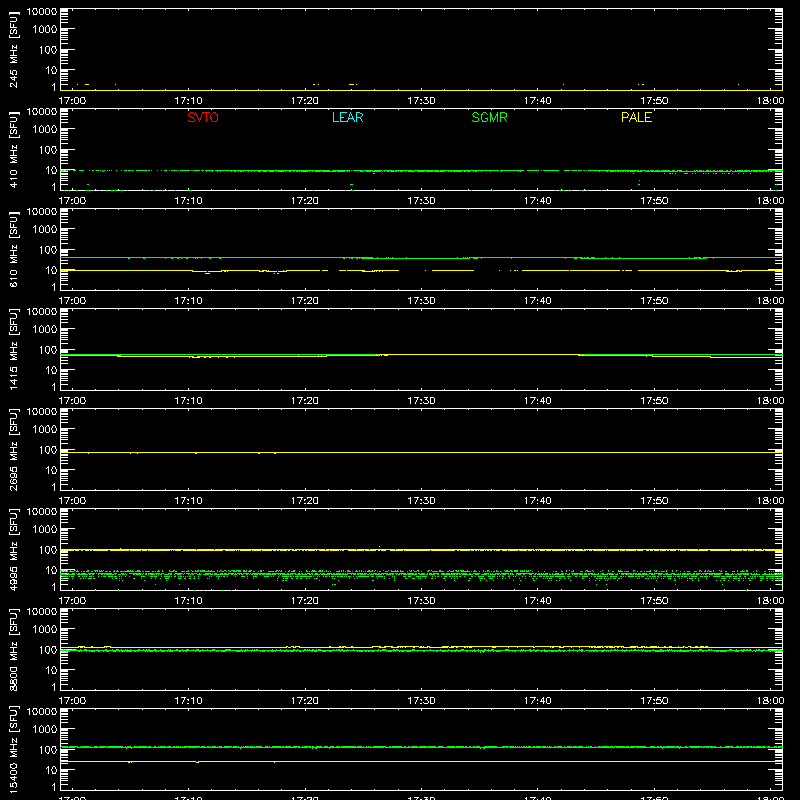Select the 410 MHz [SFU] axis title
Image resolution: width=800 pixels, height=800 pixels.
[13, 149]
